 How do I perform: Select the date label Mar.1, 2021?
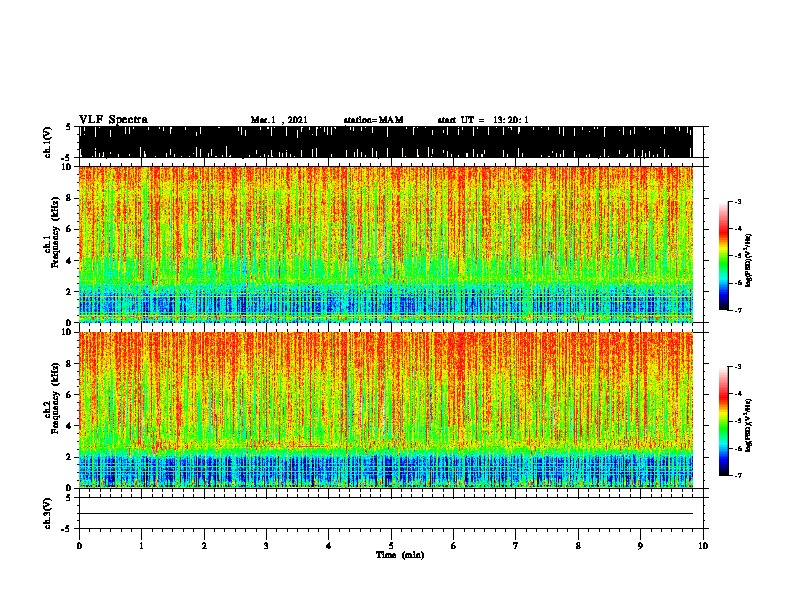tap(279, 120)
